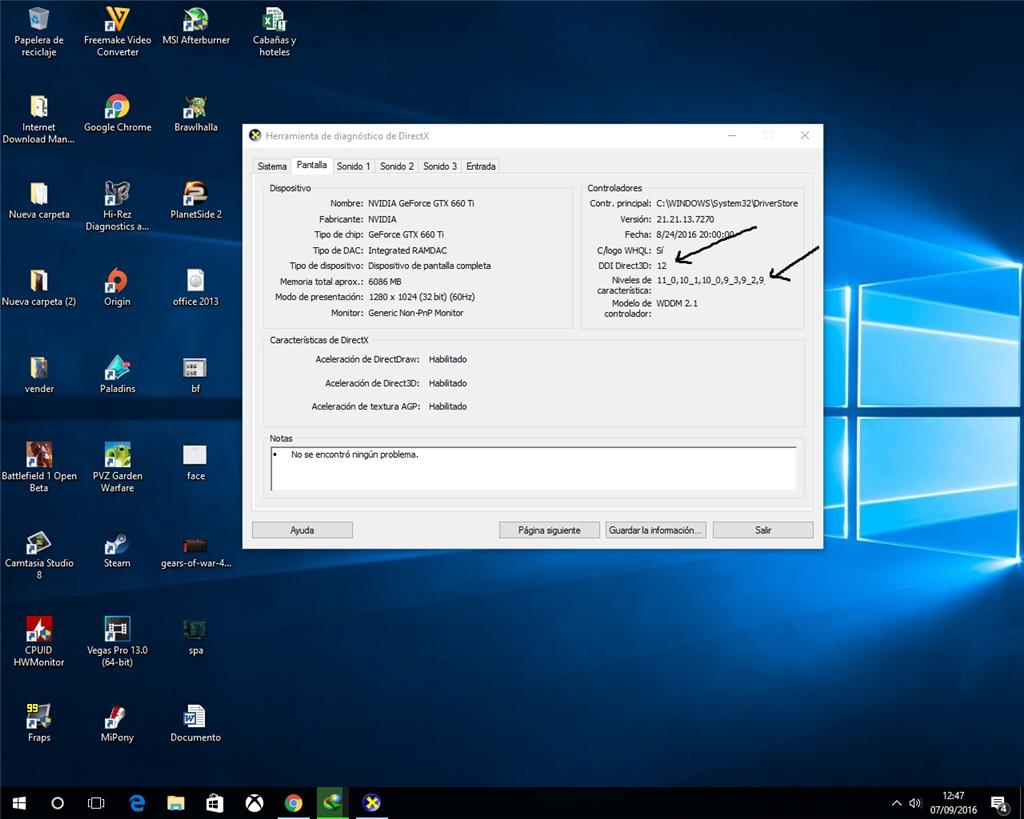Open the Sonido 2 tab
This screenshot has width=1024, height=819.
click(x=397, y=166)
